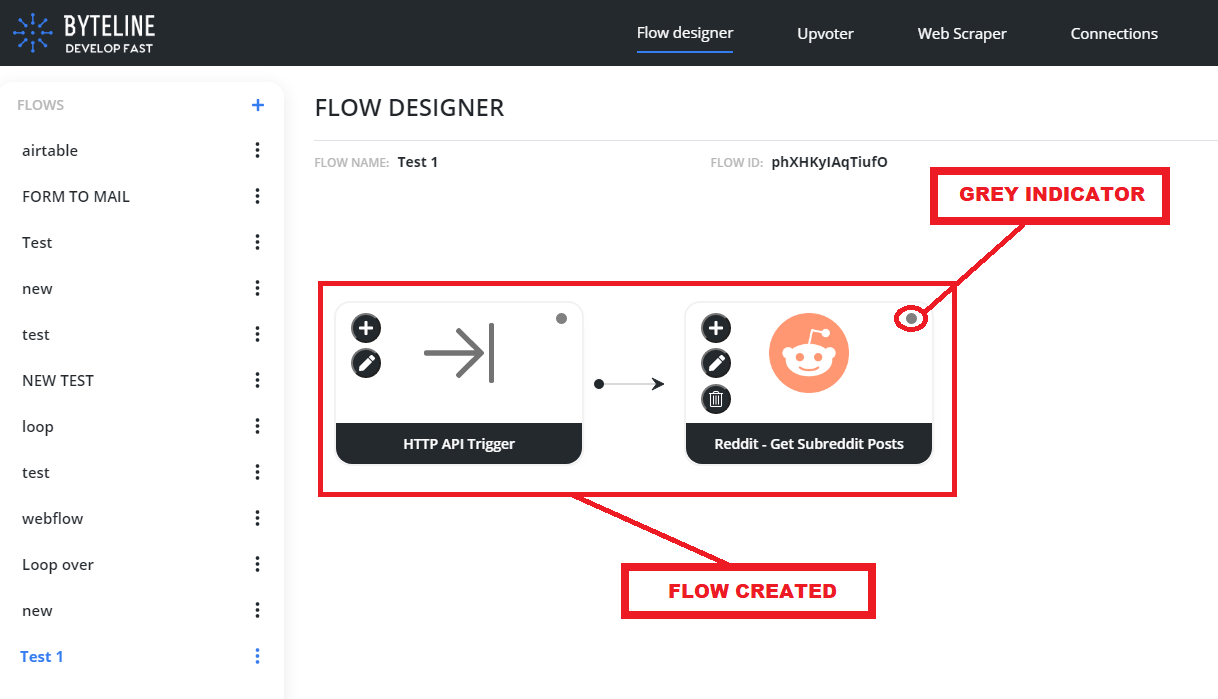Click status indicator dot on HTTP API Trigger

561,319
